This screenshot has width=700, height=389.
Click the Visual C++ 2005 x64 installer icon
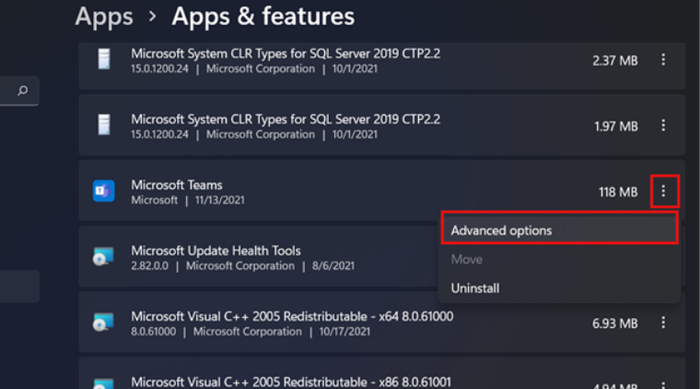click(x=104, y=322)
